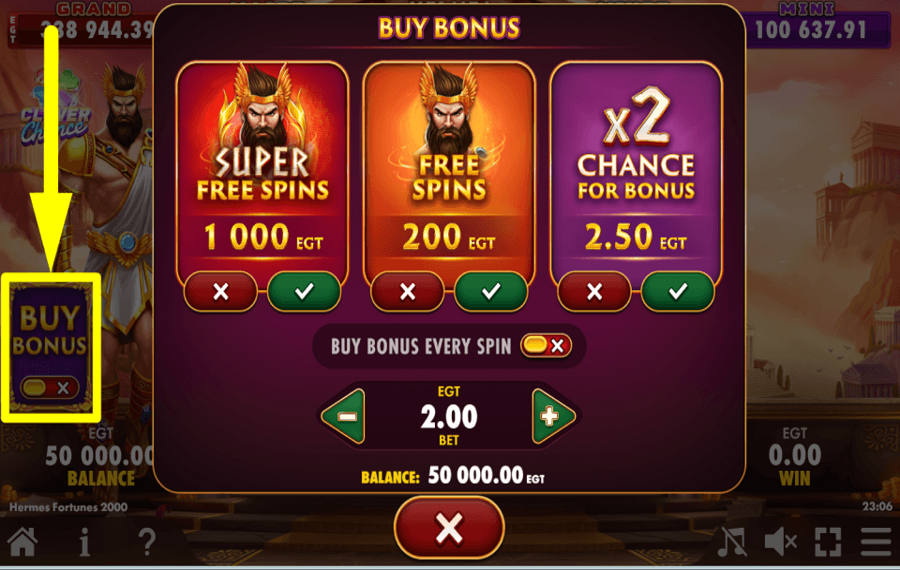Enable the Buy Bonus Every Spin toggle
The height and width of the screenshot is (570, 900).
(546, 346)
